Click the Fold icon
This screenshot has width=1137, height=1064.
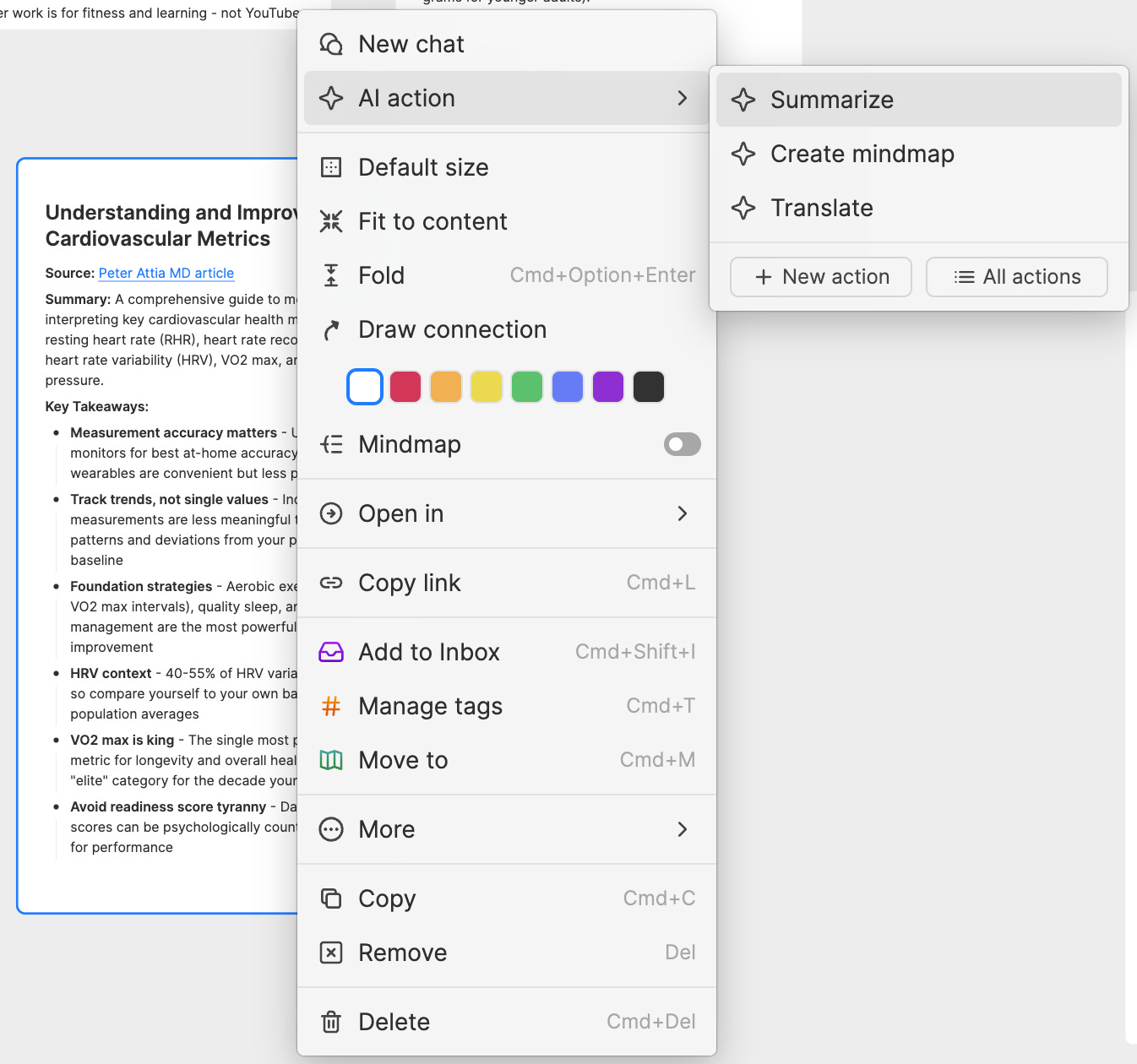331,274
